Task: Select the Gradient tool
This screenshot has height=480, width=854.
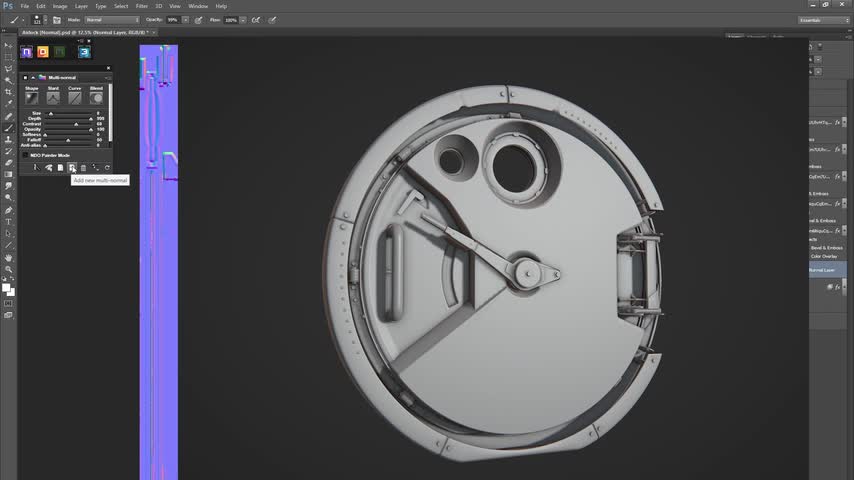Action: point(8,174)
